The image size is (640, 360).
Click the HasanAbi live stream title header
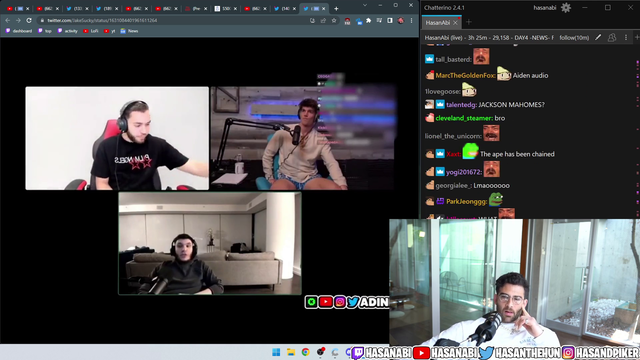(x=489, y=38)
